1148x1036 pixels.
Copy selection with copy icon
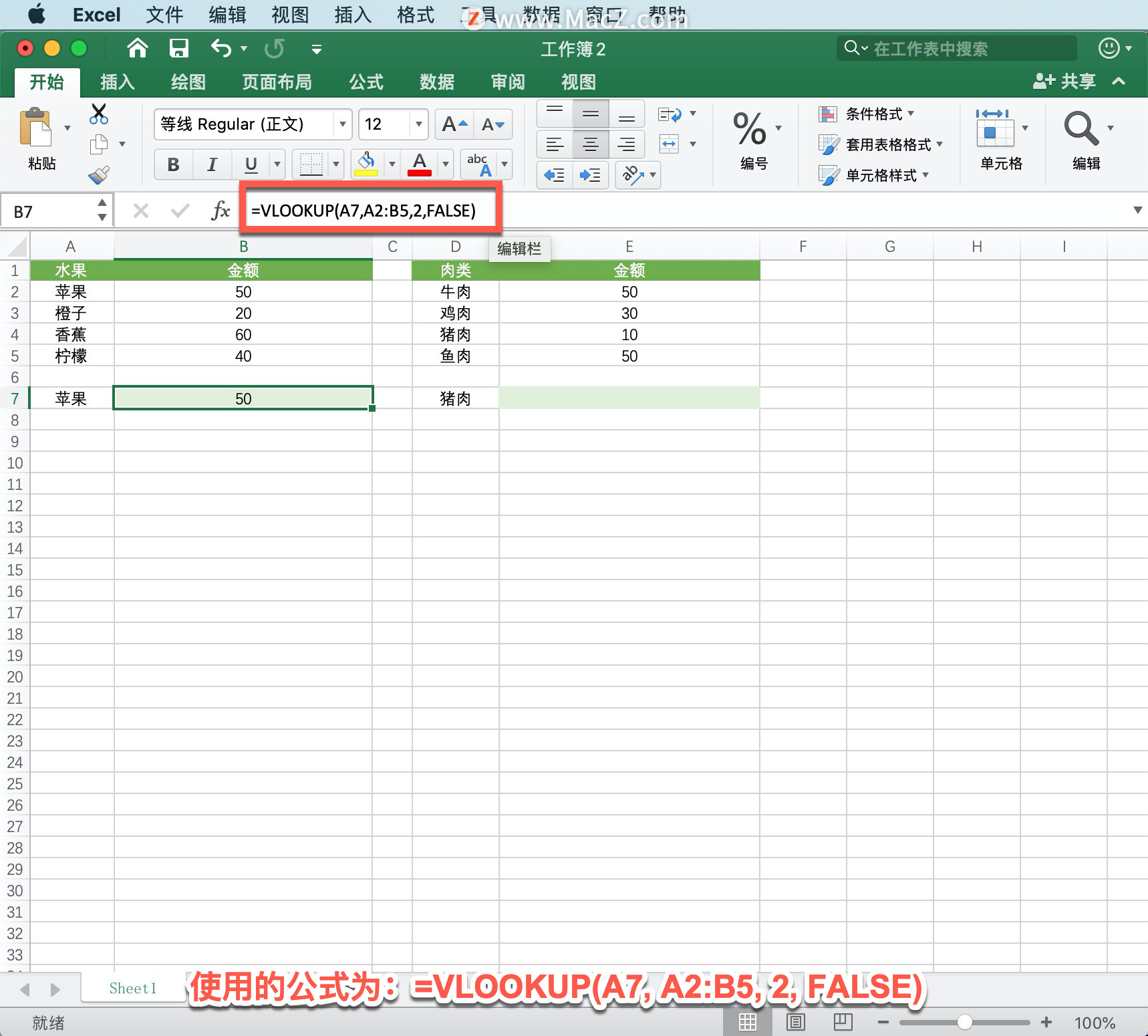click(x=99, y=144)
